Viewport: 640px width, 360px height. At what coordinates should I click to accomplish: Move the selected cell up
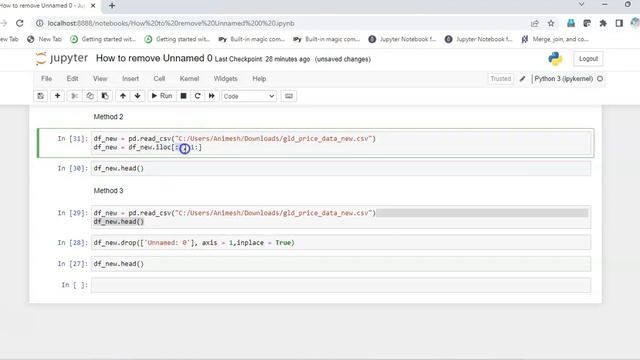coord(122,96)
